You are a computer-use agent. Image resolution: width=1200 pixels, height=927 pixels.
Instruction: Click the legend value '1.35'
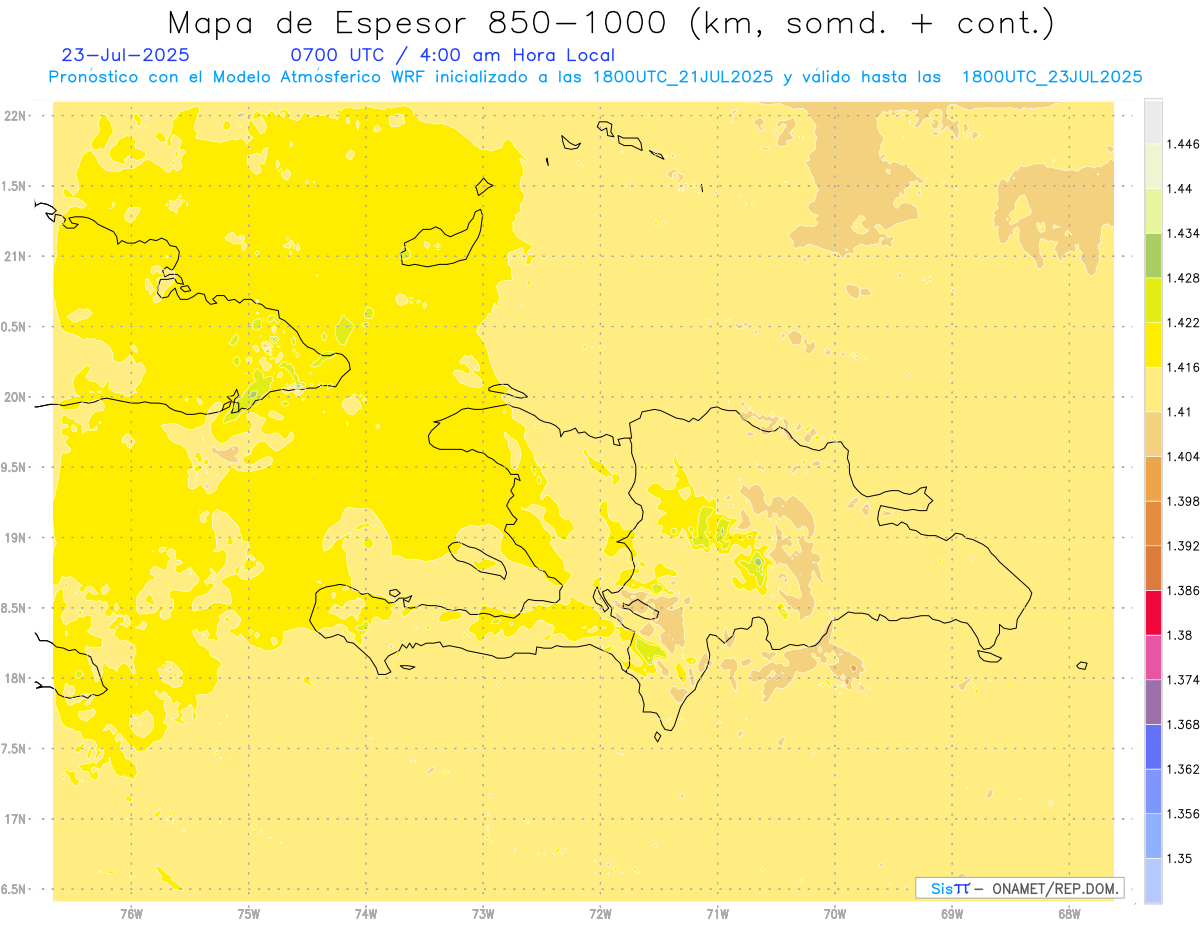pyautogui.click(x=1179, y=859)
